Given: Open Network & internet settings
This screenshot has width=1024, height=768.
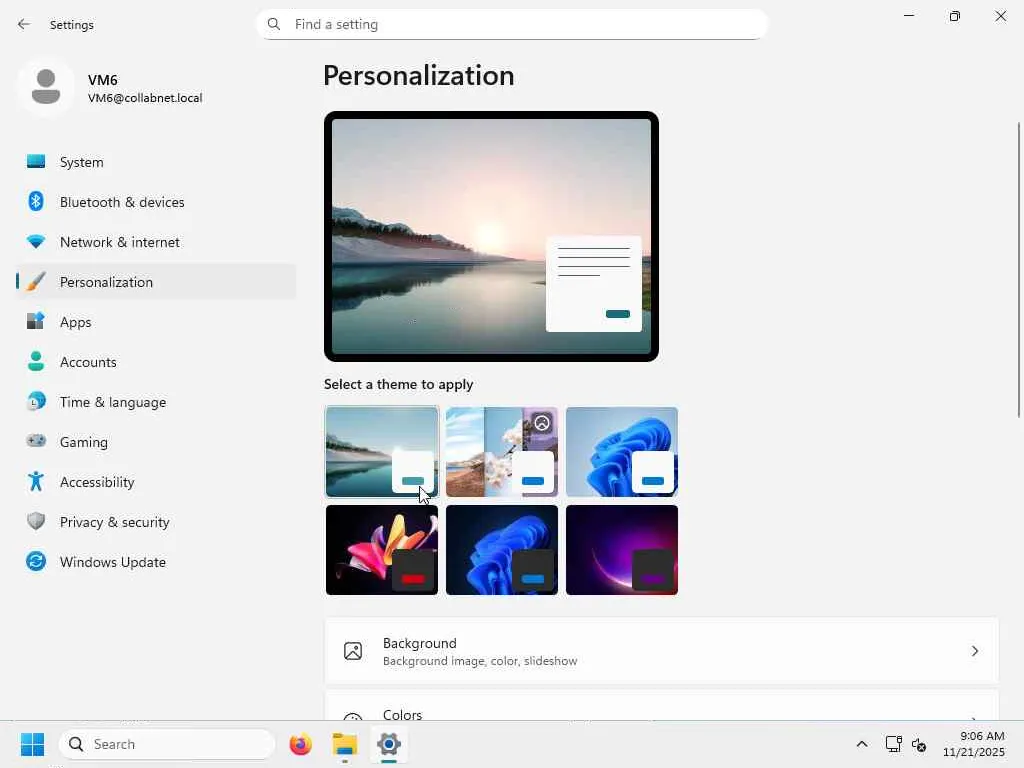Looking at the screenshot, I should (x=156, y=242).
